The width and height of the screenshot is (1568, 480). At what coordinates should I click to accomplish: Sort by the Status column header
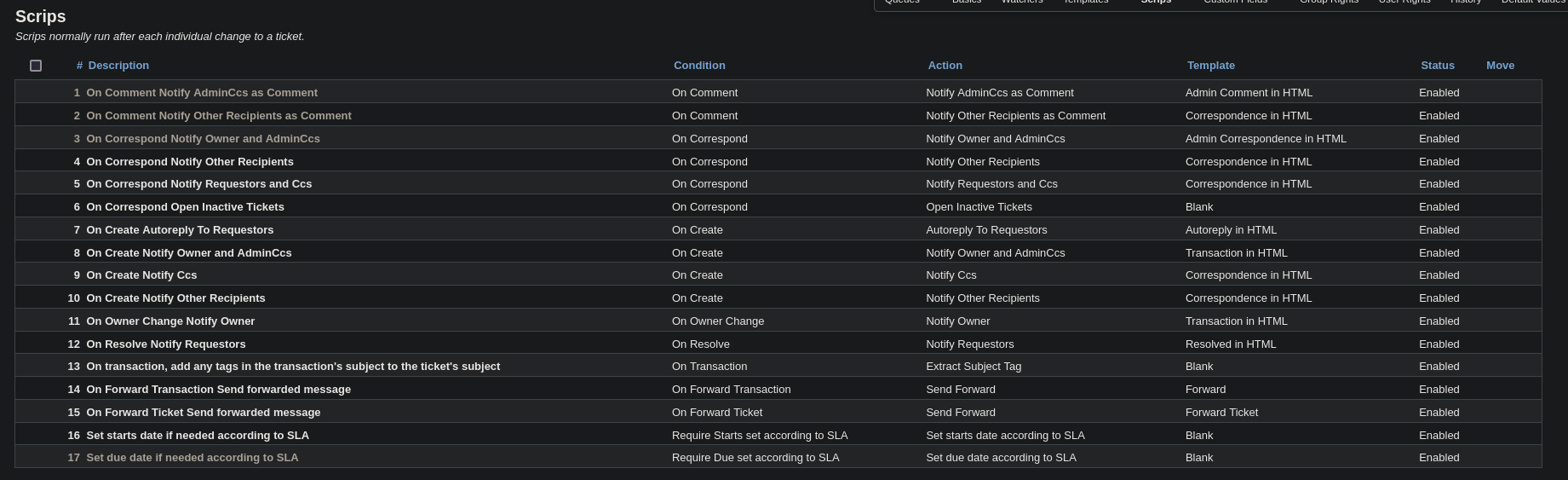[1437, 66]
